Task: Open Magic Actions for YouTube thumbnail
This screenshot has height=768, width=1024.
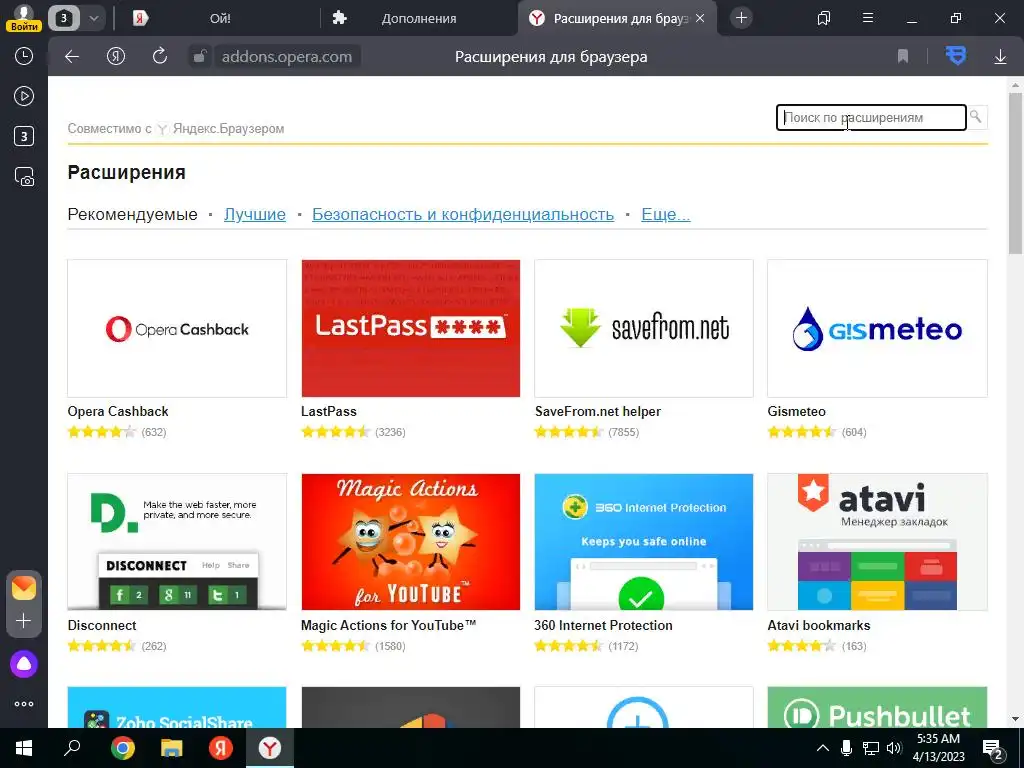Action: (410, 542)
